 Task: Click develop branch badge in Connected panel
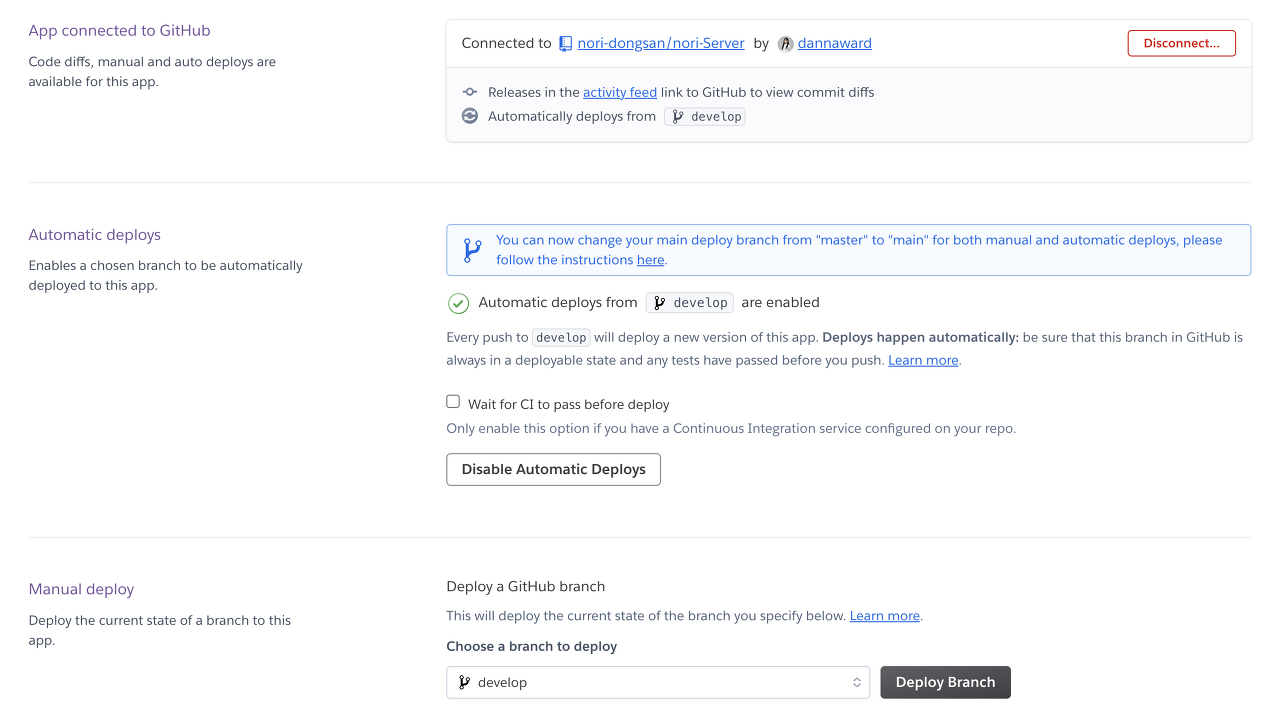point(705,116)
